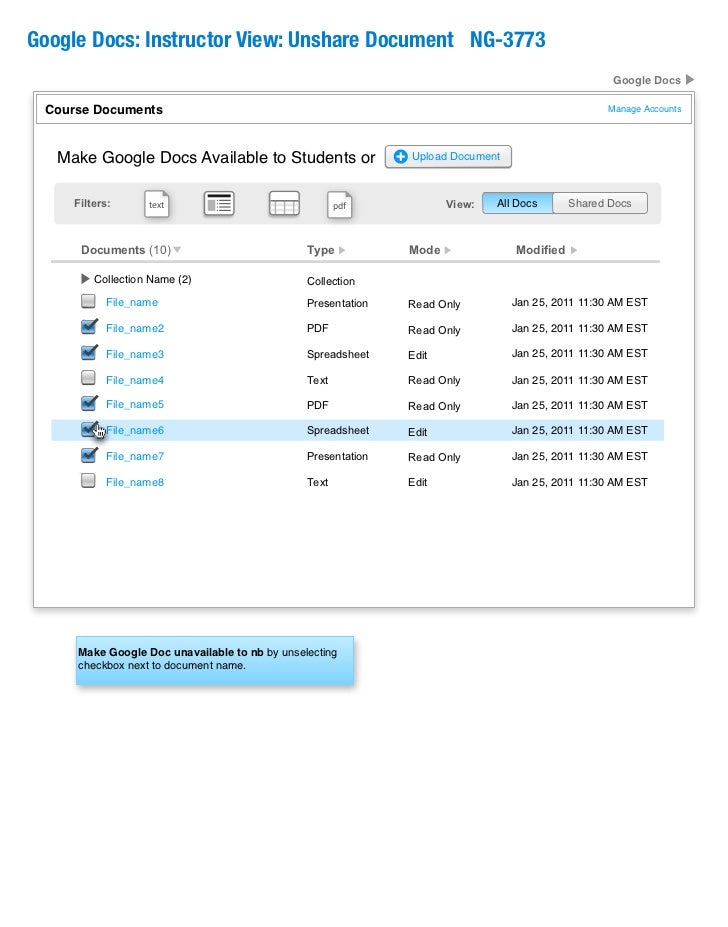
Task: Filter documents by text type icon
Action: [157, 205]
